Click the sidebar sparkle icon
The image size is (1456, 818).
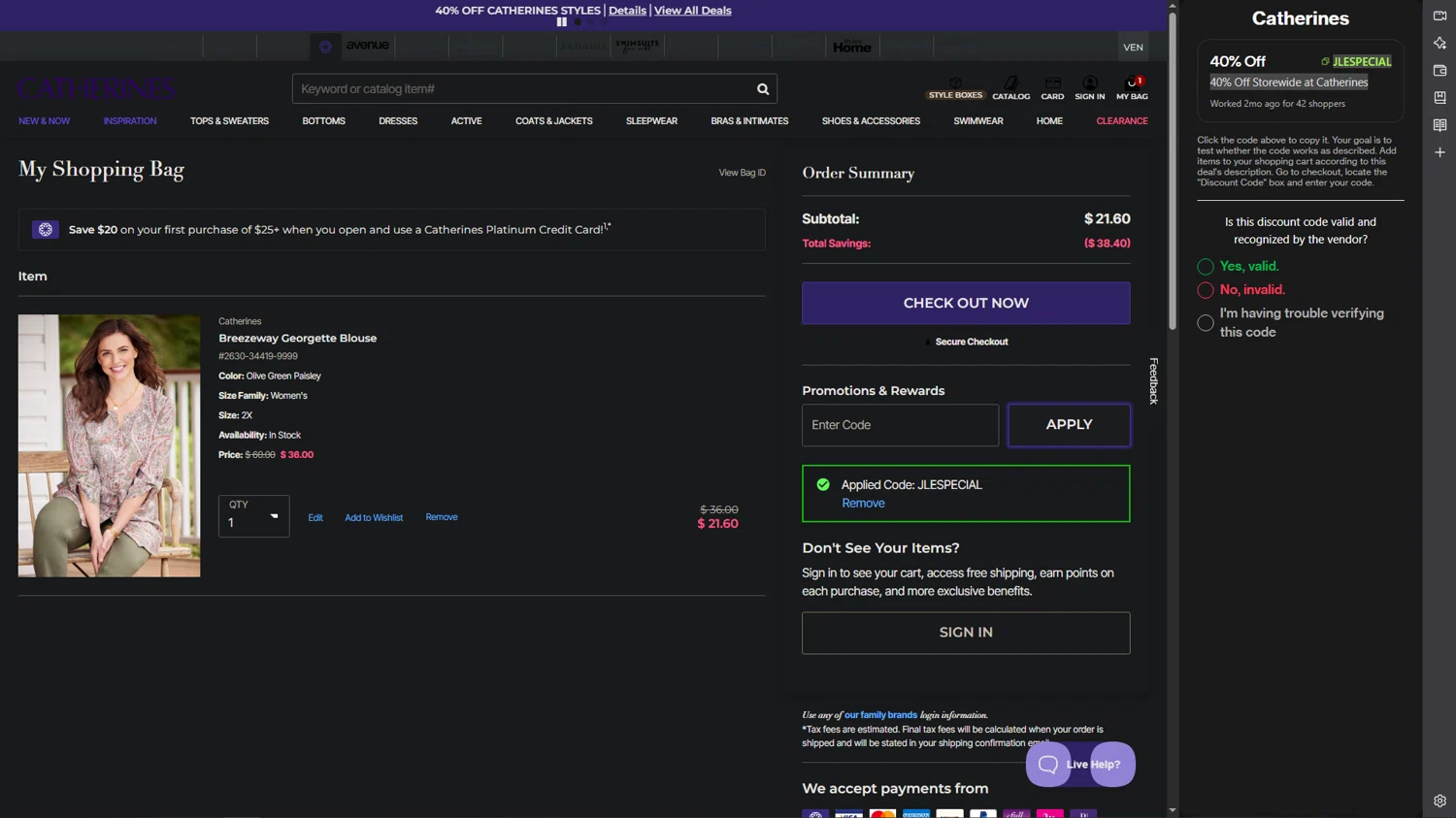click(x=1439, y=43)
